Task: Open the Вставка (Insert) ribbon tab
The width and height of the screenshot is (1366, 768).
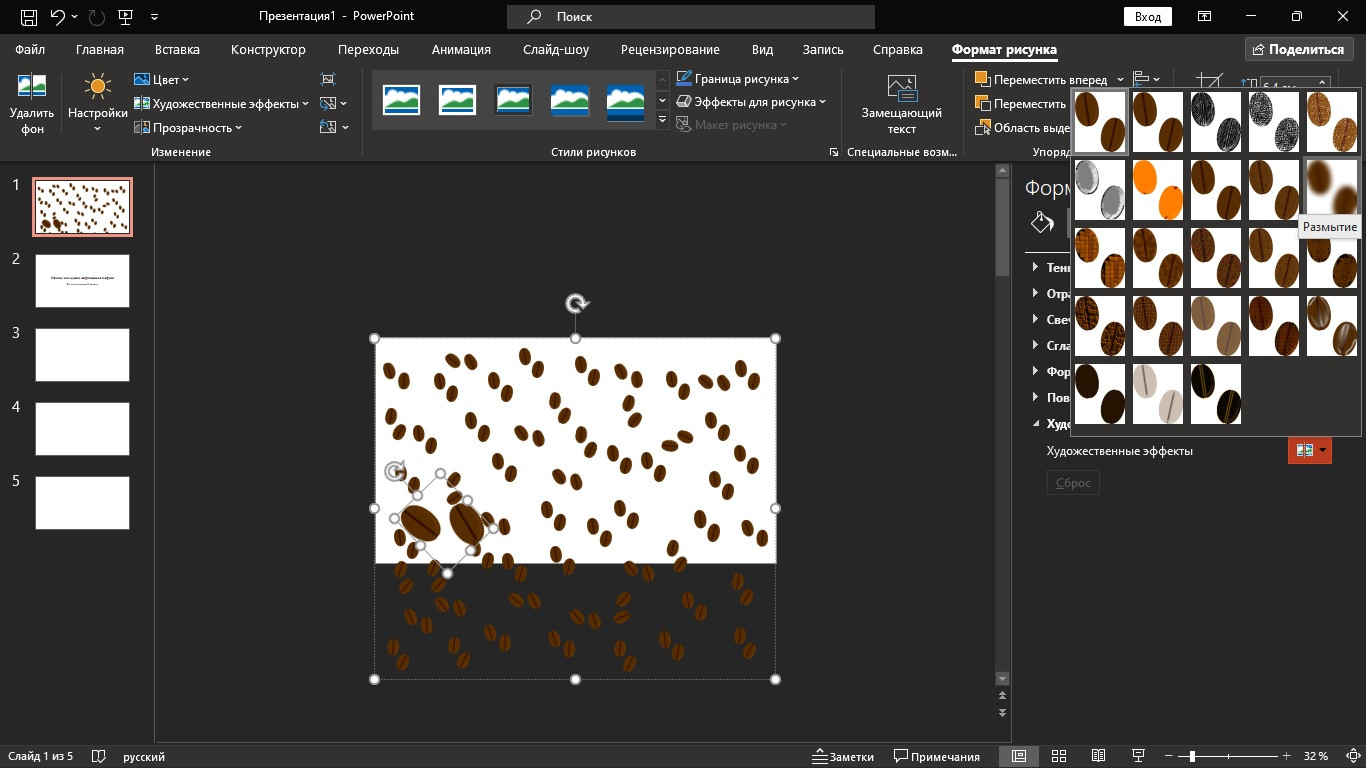Action: [x=177, y=49]
